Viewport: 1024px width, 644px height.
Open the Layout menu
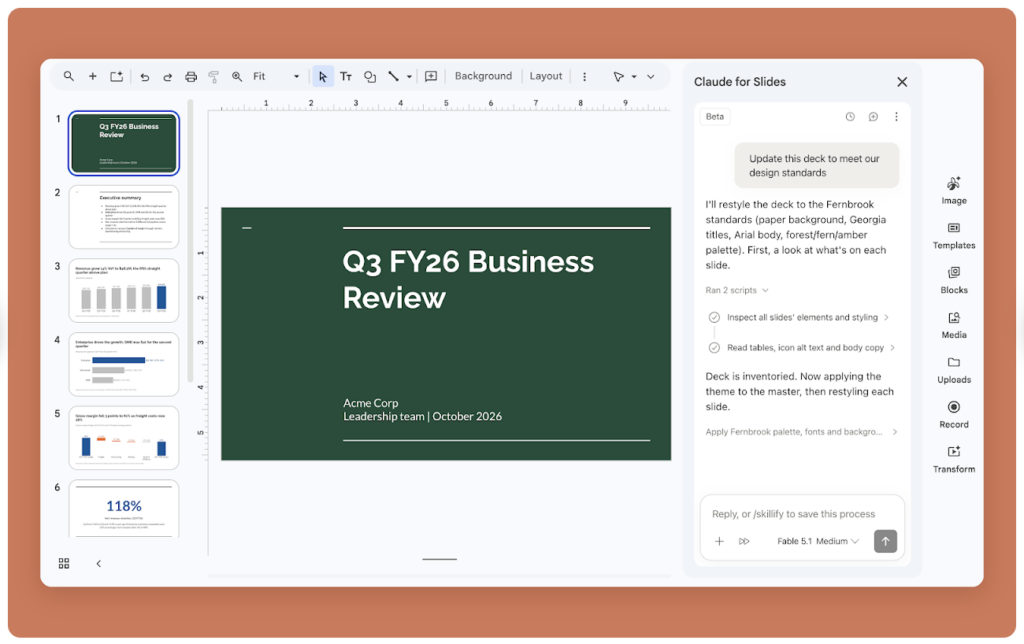[546, 76]
